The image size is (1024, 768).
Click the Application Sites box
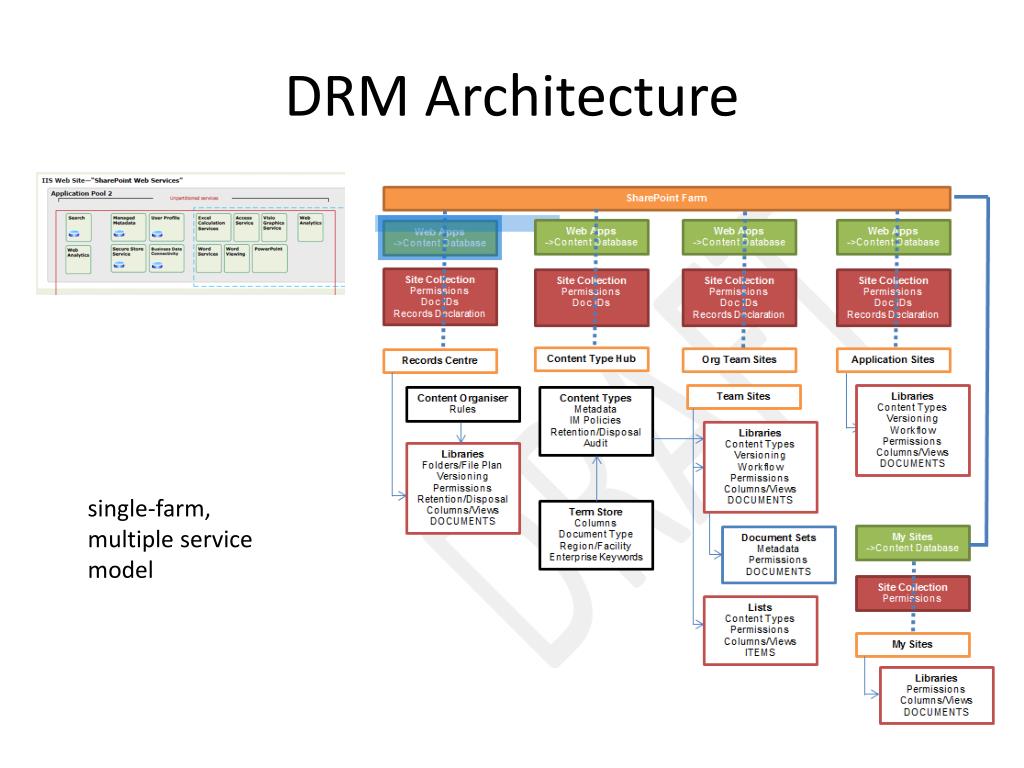tap(893, 360)
